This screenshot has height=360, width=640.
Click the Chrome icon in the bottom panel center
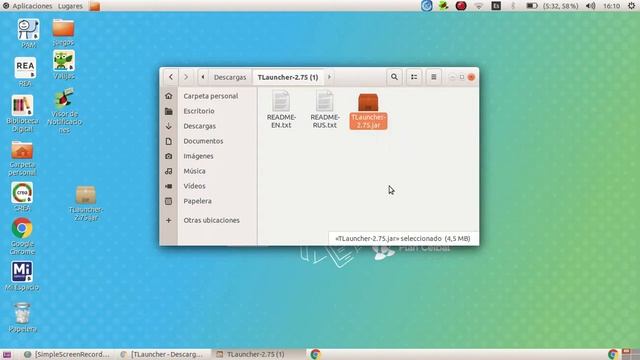point(315,354)
